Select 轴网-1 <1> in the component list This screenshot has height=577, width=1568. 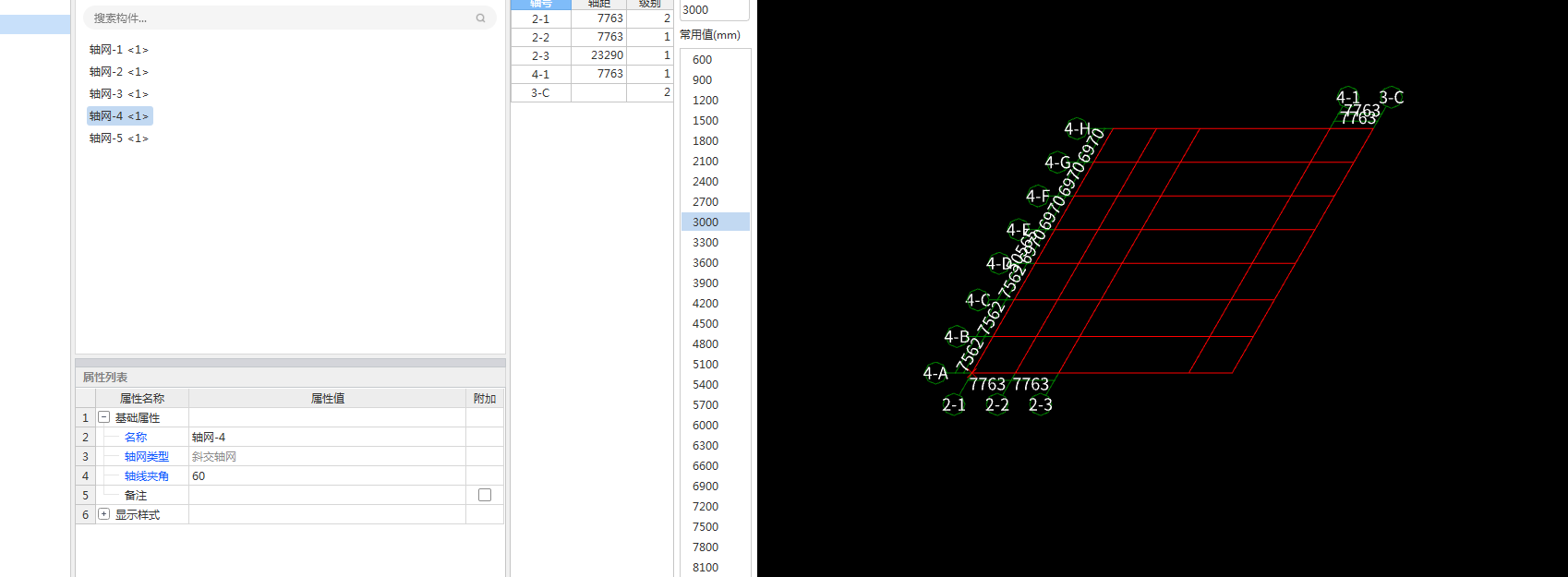tap(118, 50)
